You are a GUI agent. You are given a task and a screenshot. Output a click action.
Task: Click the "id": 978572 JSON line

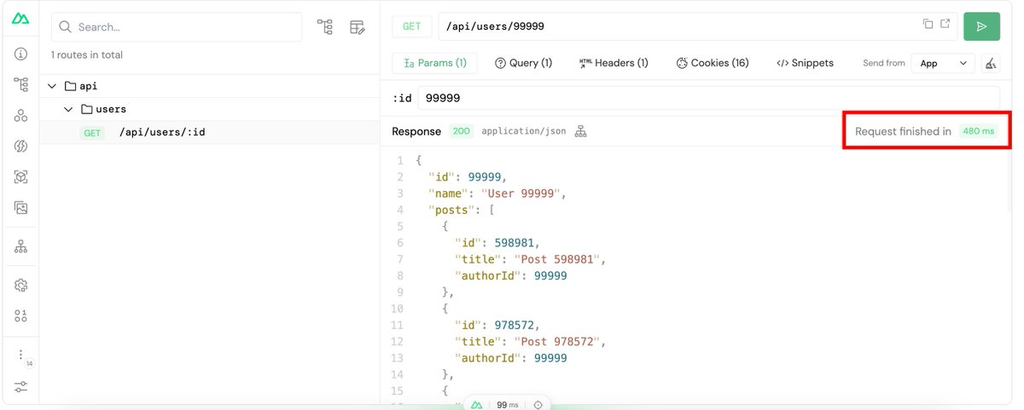(x=498, y=325)
